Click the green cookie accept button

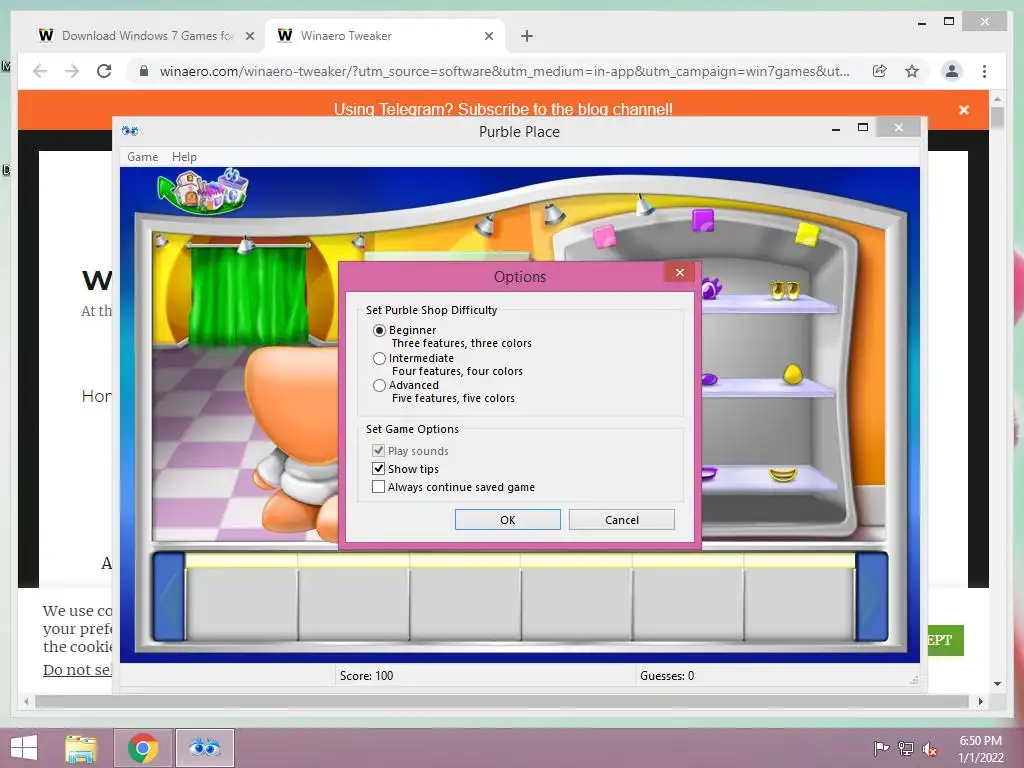945,640
